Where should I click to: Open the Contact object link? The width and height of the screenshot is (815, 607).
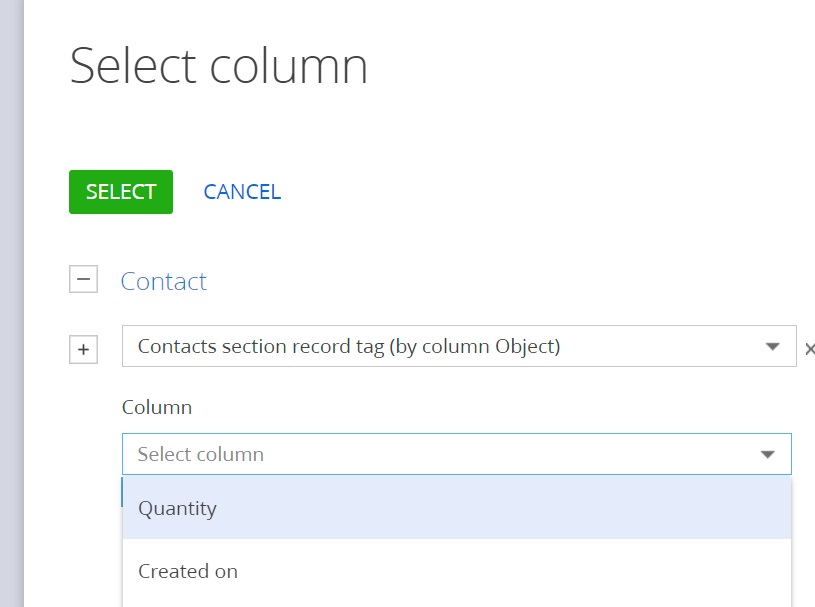[164, 281]
